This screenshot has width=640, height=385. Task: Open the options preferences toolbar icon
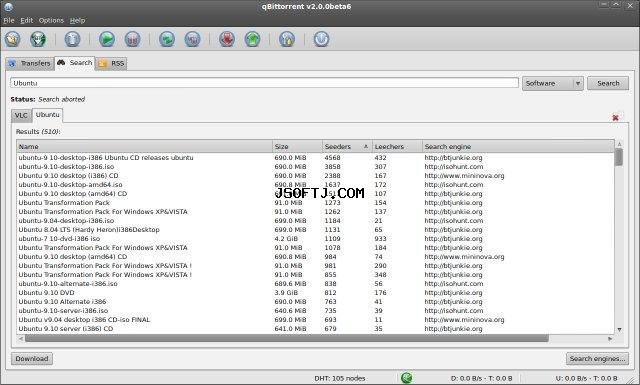[x=287, y=39]
